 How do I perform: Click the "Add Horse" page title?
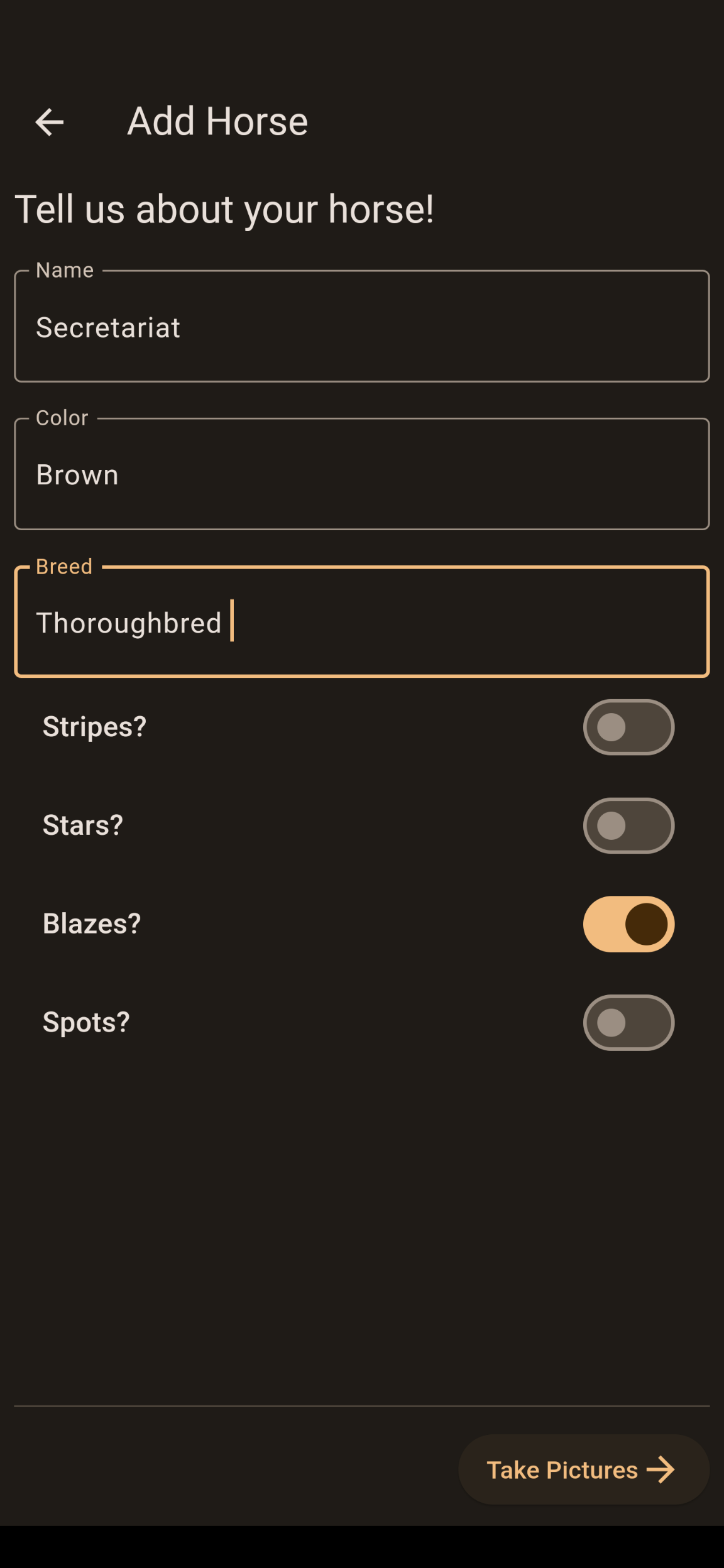coord(217,121)
